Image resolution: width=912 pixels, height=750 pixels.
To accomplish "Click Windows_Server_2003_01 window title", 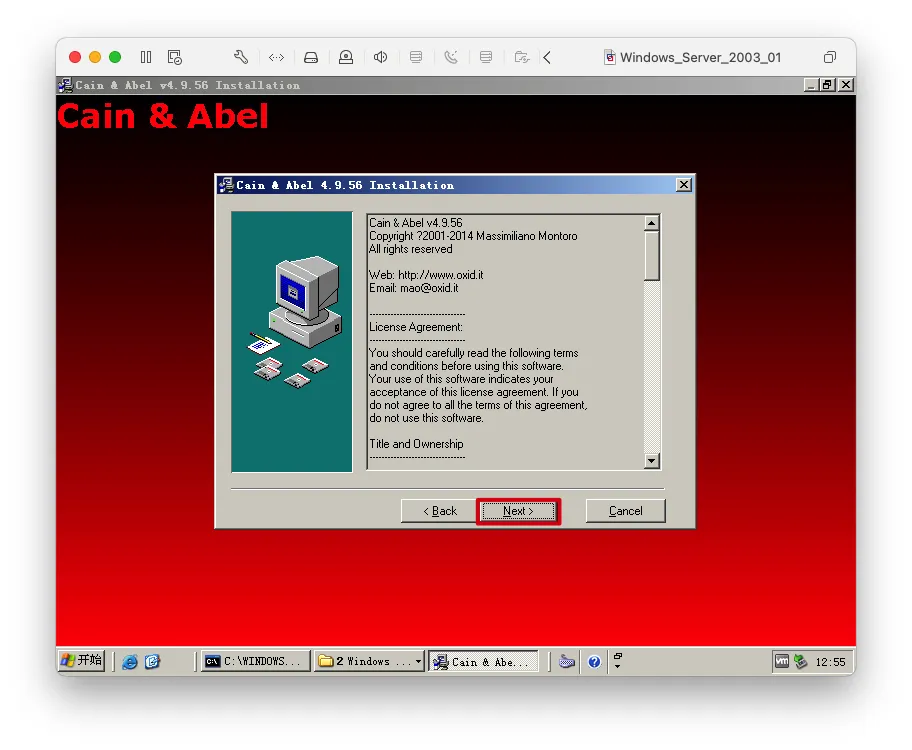I will pyautogui.click(x=700, y=58).
